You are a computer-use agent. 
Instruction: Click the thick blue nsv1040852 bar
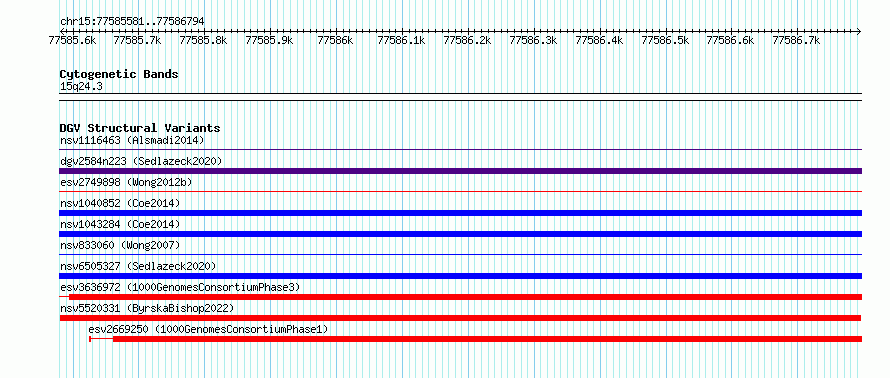coord(460,213)
